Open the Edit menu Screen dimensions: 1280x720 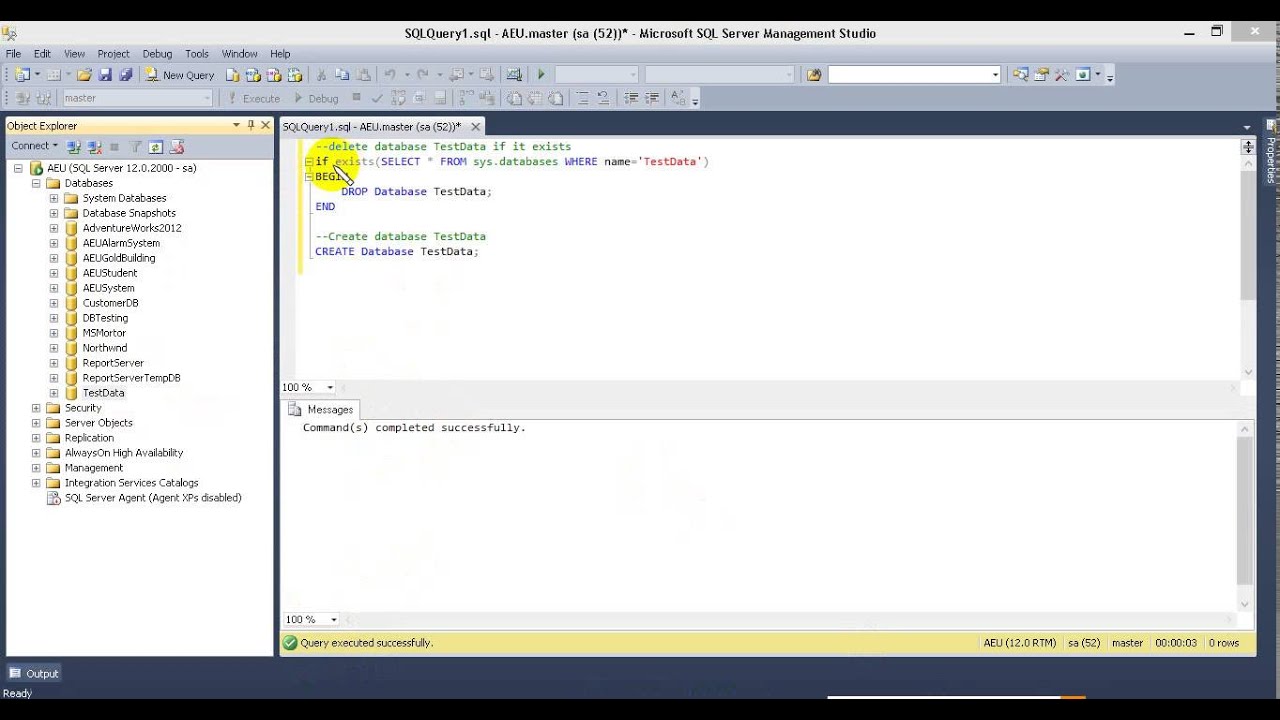click(42, 54)
